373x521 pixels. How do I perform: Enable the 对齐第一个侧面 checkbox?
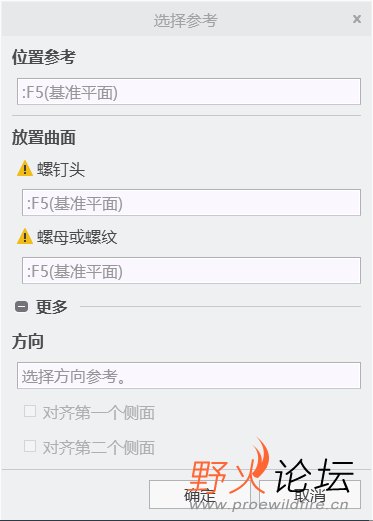[30, 411]
